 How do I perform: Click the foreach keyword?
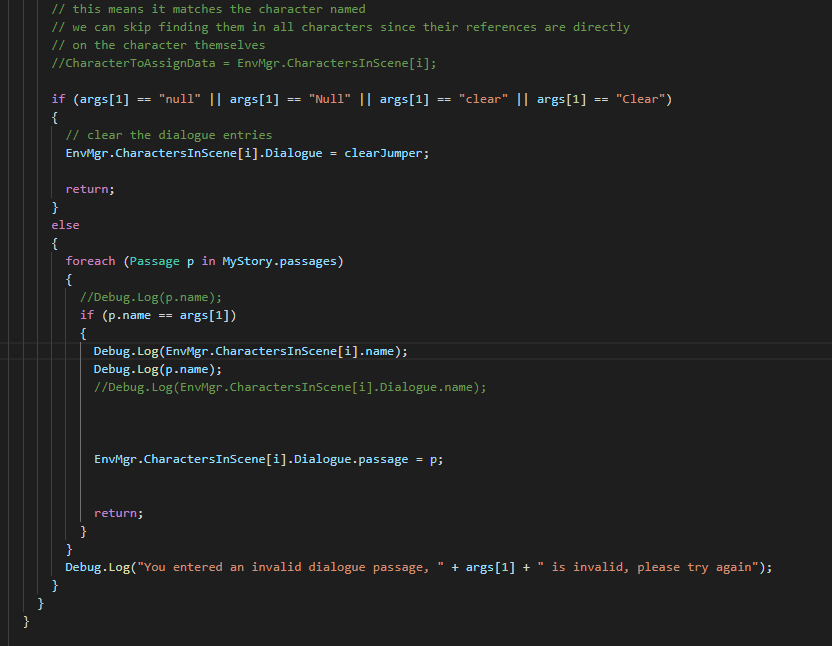90,261
